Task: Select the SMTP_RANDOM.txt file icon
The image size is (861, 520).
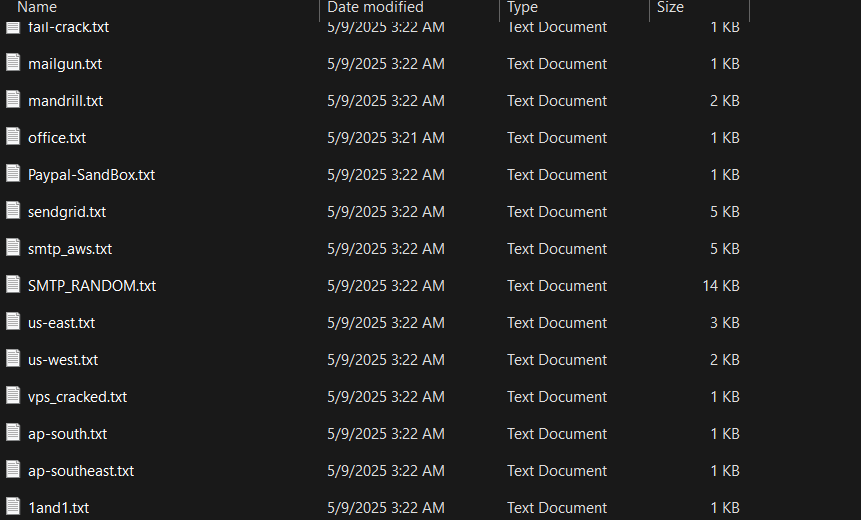Action: click(13, 284)
